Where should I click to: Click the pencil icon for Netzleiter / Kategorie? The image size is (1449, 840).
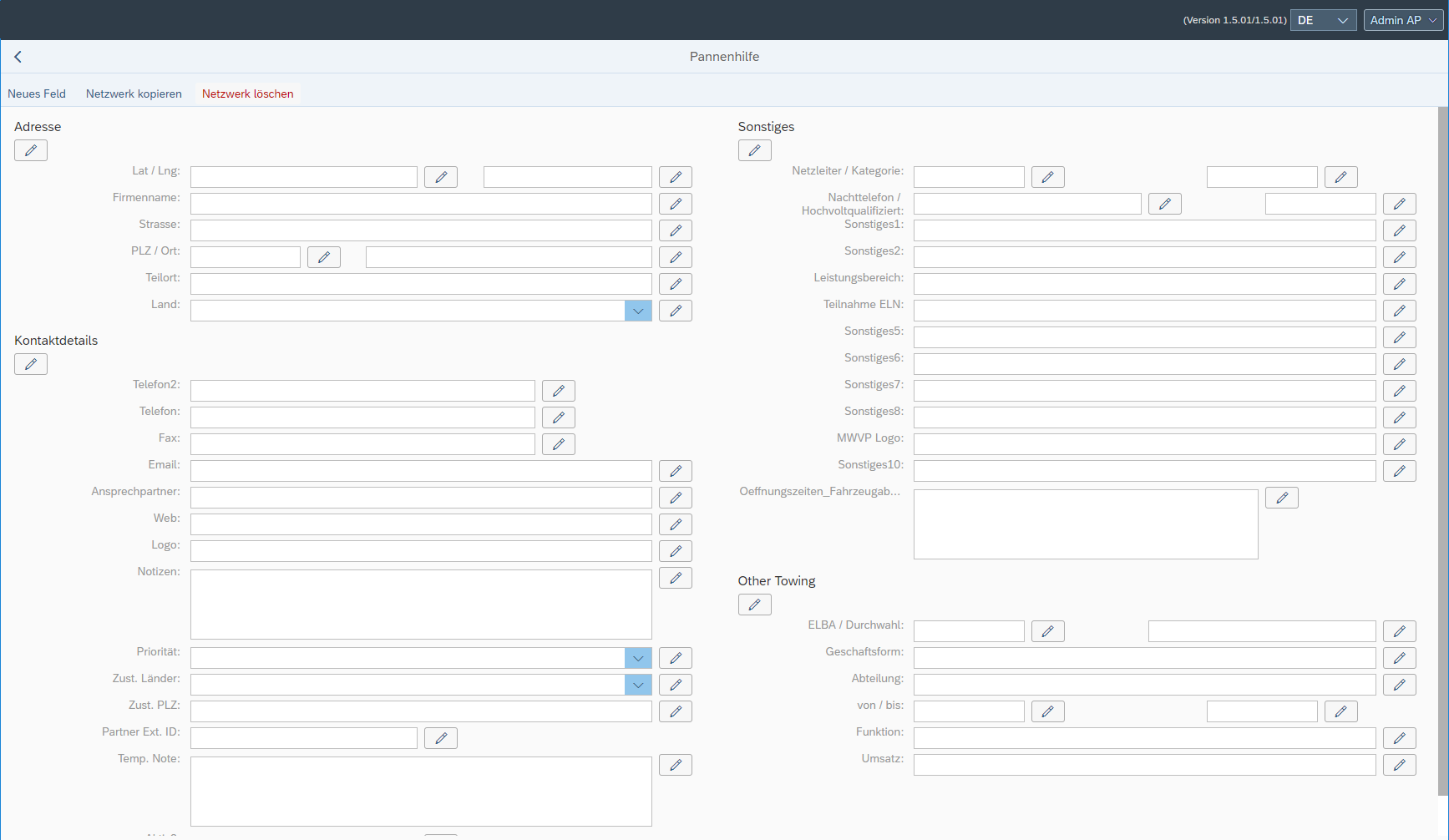1047,176
